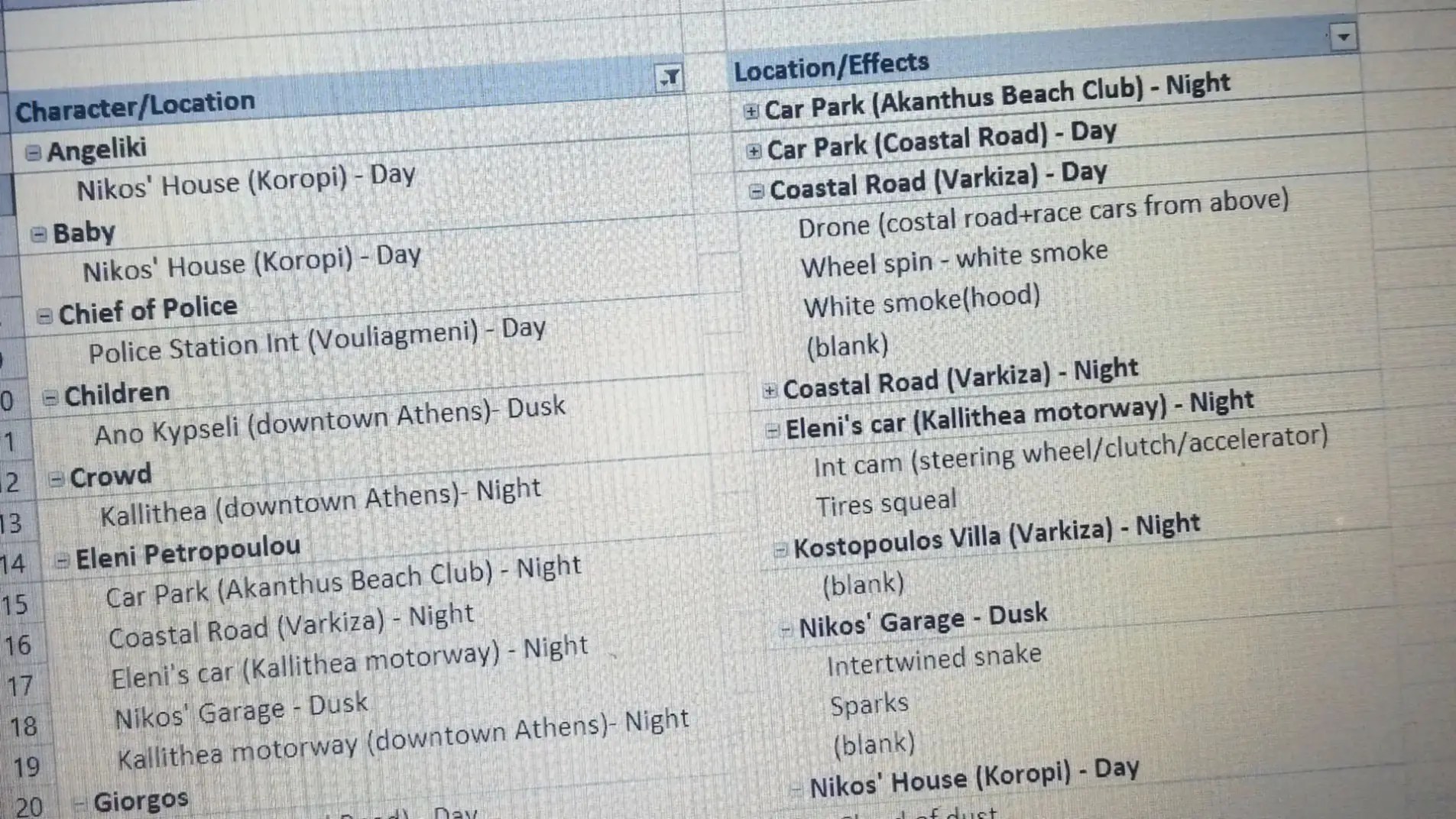Select Car Park (Akanthus Beach Club) - Night label in Location/Effects
Image resolution: width=1456 pixels, height=819 pixels.
pos(998,97)
